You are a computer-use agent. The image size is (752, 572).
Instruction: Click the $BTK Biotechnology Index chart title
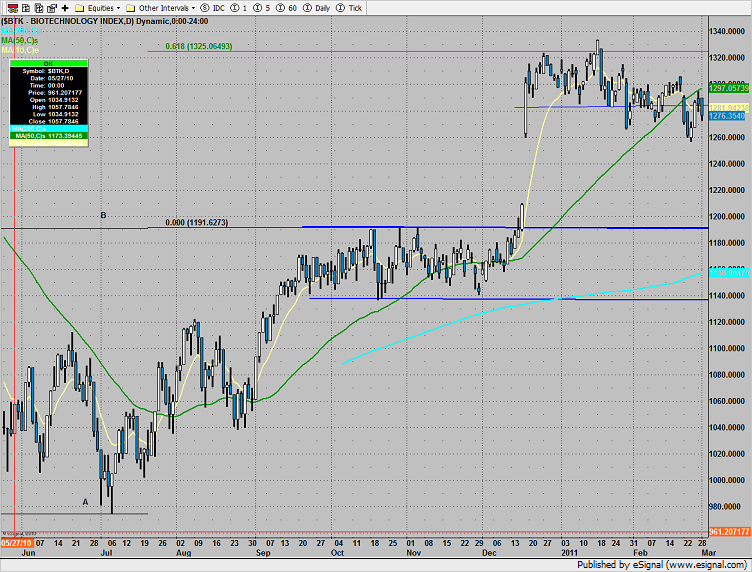(105, 21)
